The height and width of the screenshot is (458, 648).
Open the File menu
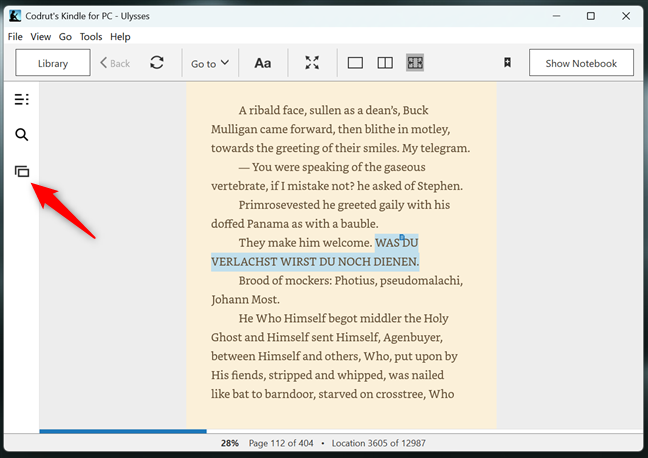click(15, 37)
